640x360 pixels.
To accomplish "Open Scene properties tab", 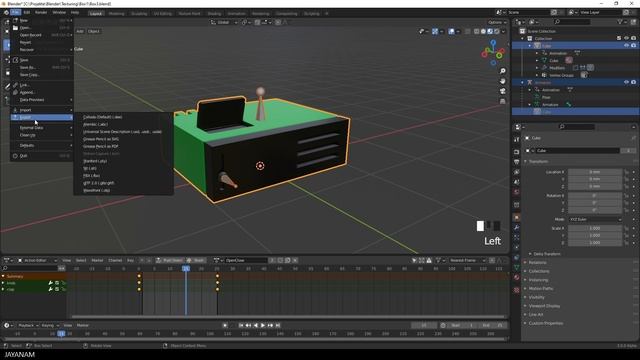I will tap(516, 182).
